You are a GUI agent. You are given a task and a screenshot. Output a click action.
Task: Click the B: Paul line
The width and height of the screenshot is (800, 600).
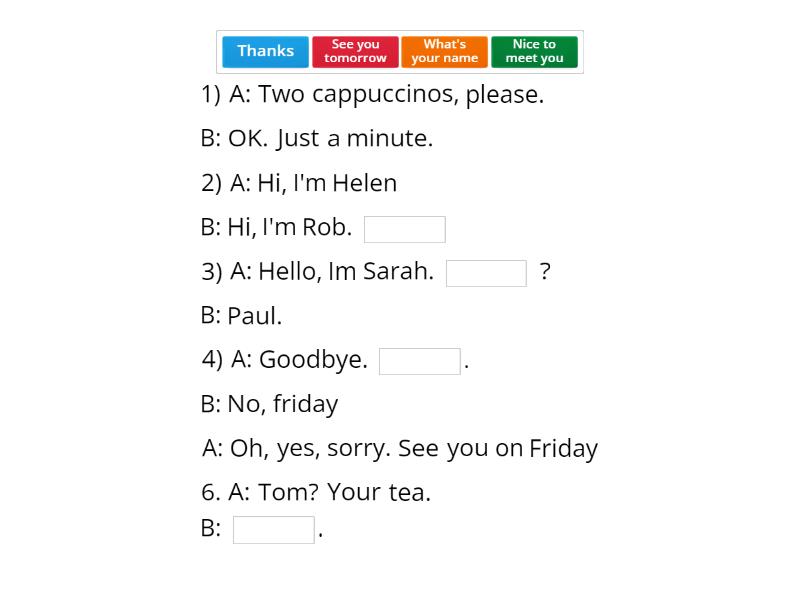[x=241, y=316]
